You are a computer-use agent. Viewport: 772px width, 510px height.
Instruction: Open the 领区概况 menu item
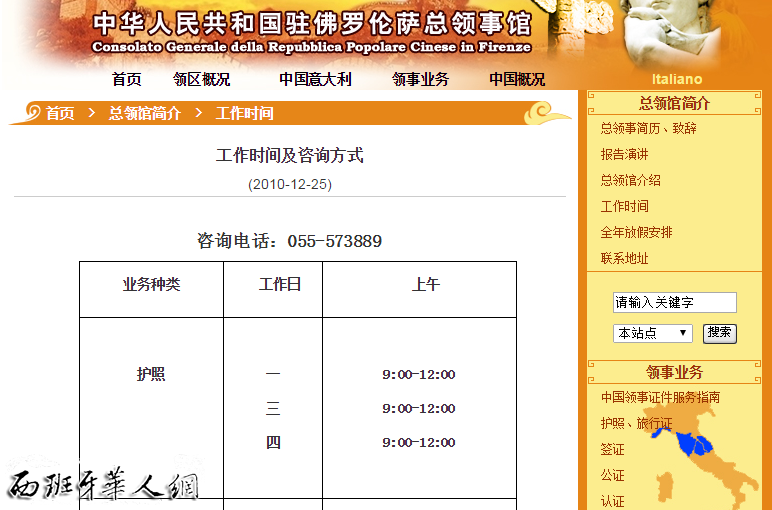click(202, 79)
